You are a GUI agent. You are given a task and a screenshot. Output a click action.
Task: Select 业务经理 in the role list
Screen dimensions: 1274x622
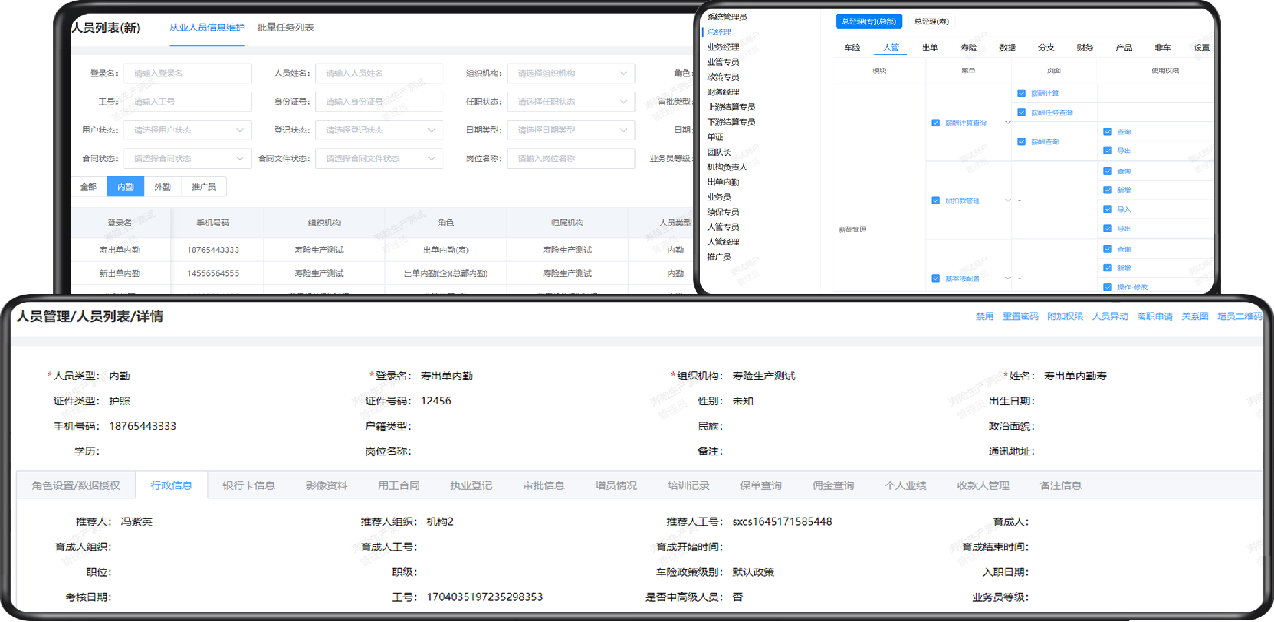pos(723,47)
